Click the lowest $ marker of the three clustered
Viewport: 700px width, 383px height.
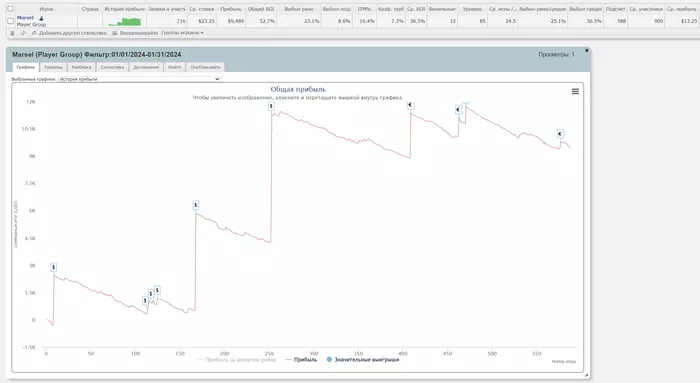pyautogui.click(x=145, y=301)
